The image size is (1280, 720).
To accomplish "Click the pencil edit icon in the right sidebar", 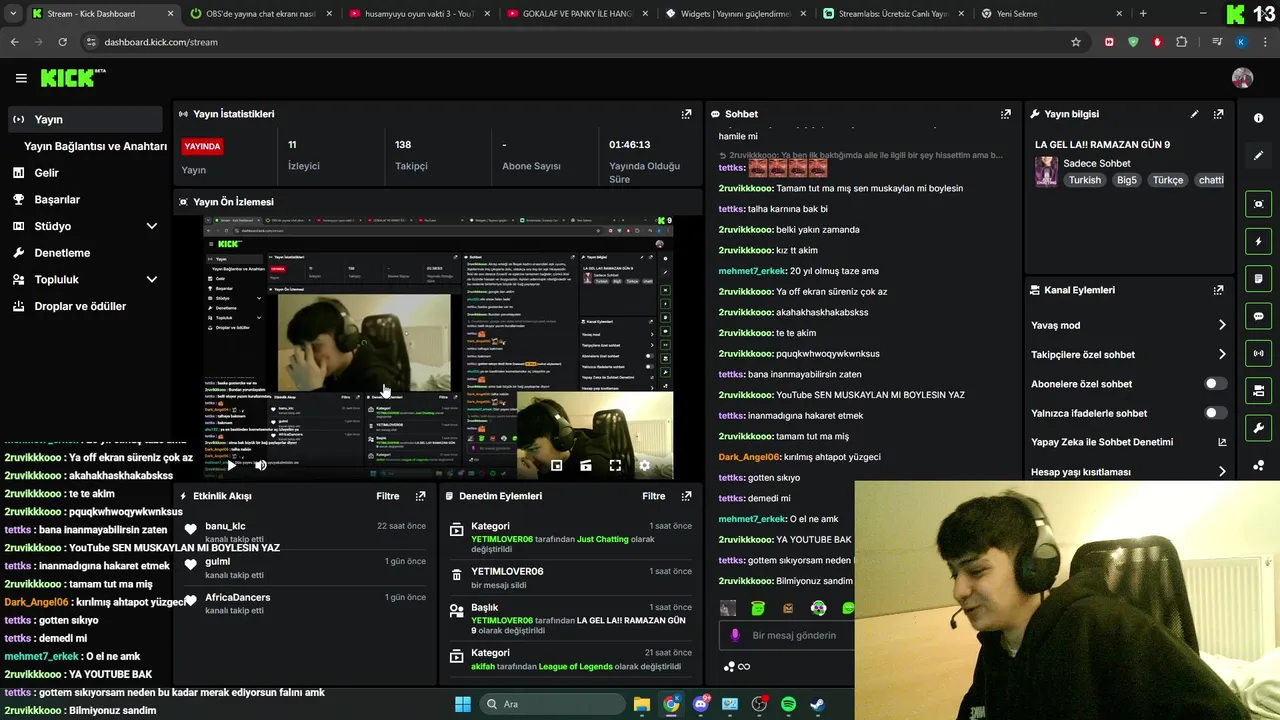I will 1258,156.
